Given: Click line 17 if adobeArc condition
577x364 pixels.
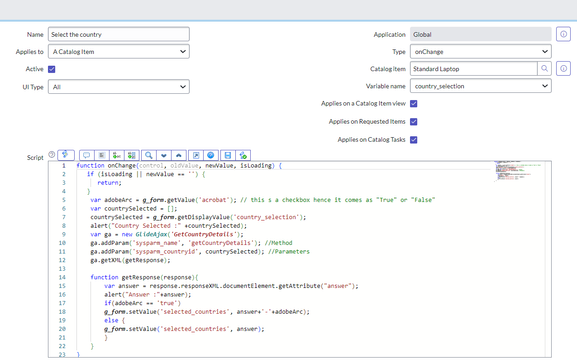Looking at the screenshot, I should point(142,303).
